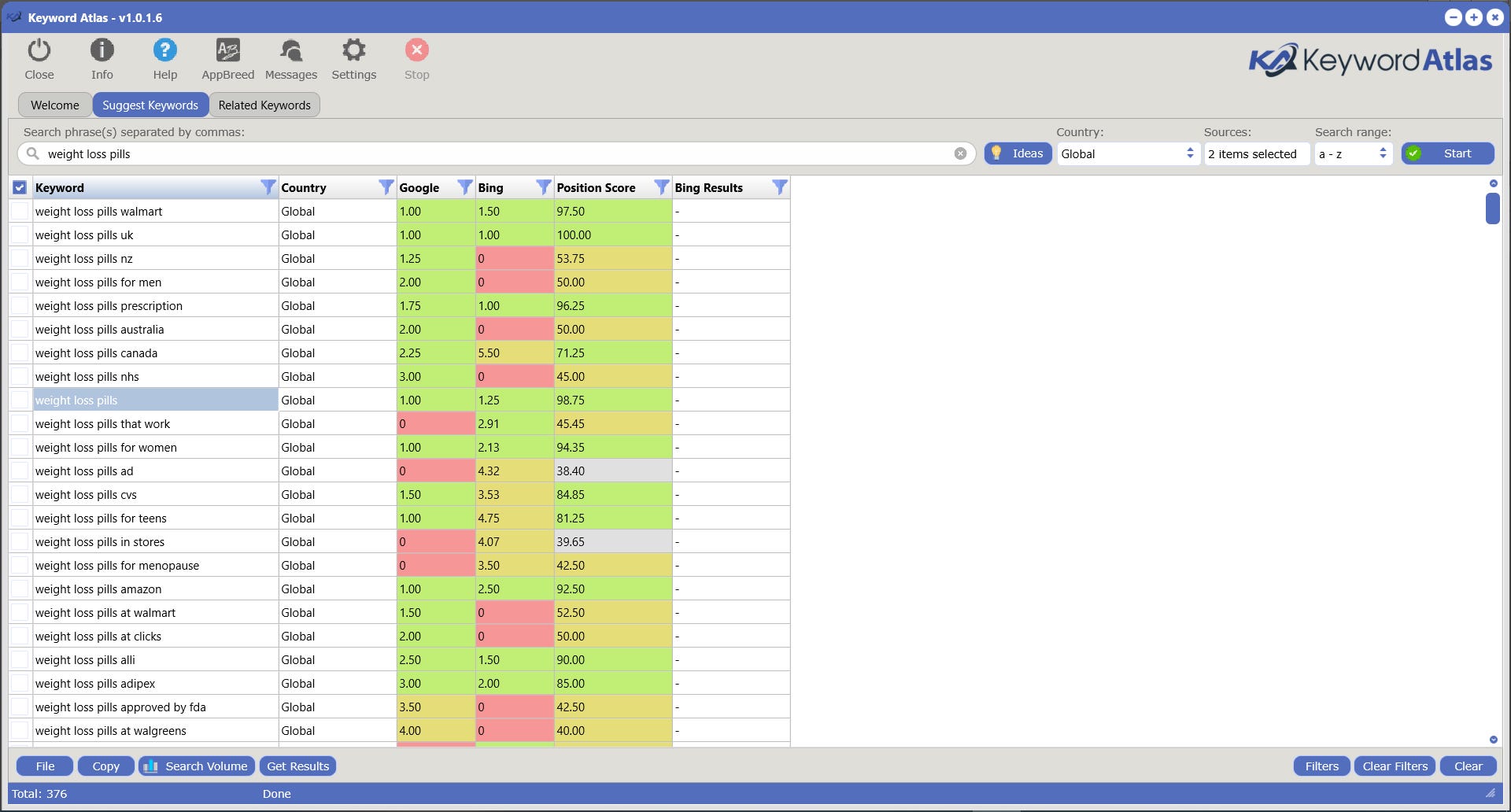The image size is (1511, 812).
Task: Open the Google column filter icon
Action: tap(464, 187)
